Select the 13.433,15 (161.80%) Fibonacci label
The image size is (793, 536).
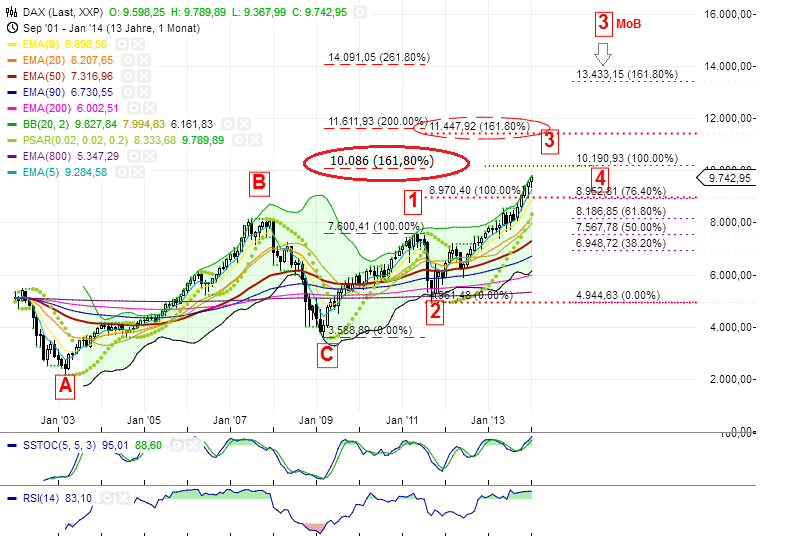click(x=627, y=75)
